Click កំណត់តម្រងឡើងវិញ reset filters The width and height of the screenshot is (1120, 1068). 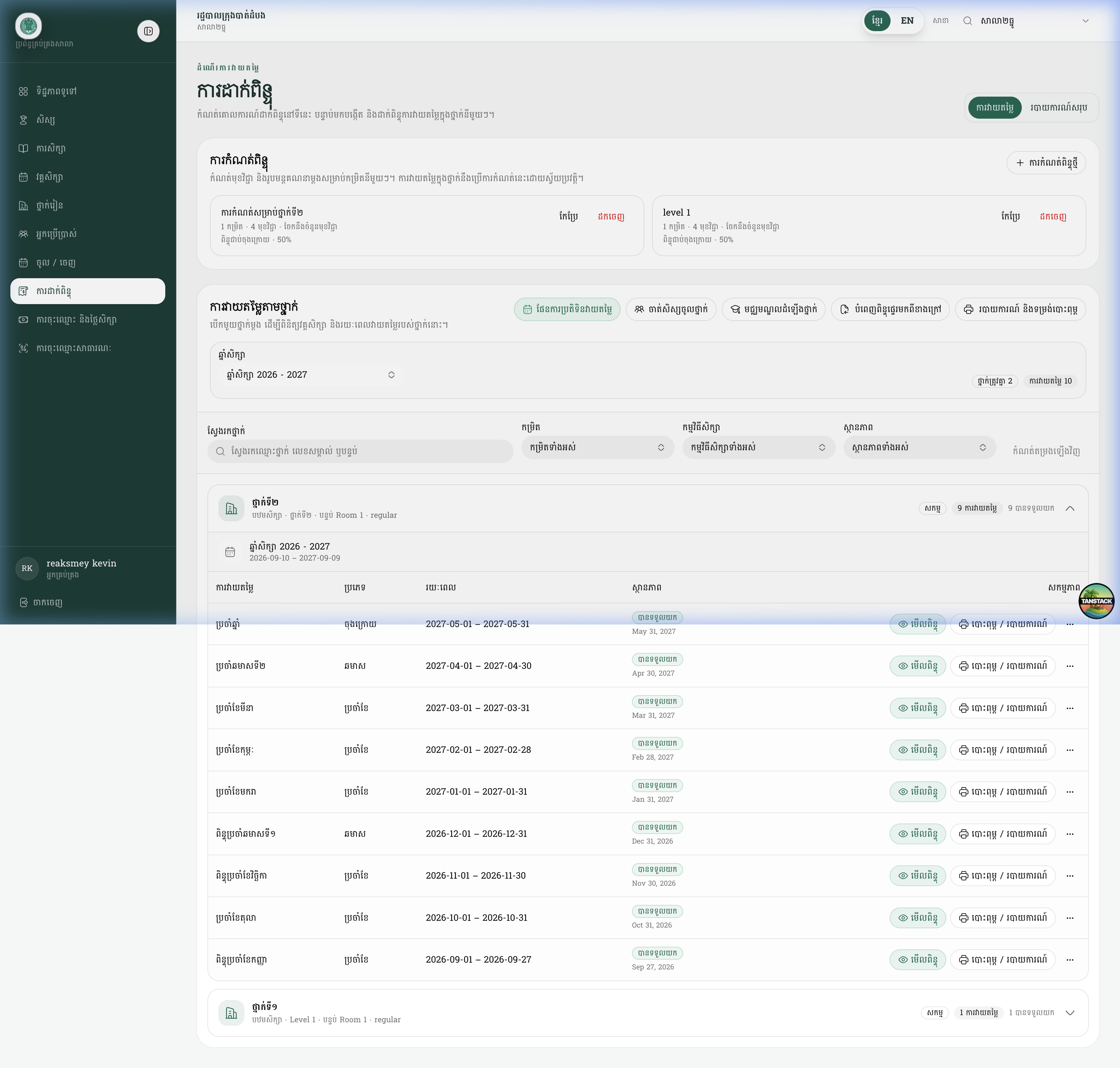1046,451
